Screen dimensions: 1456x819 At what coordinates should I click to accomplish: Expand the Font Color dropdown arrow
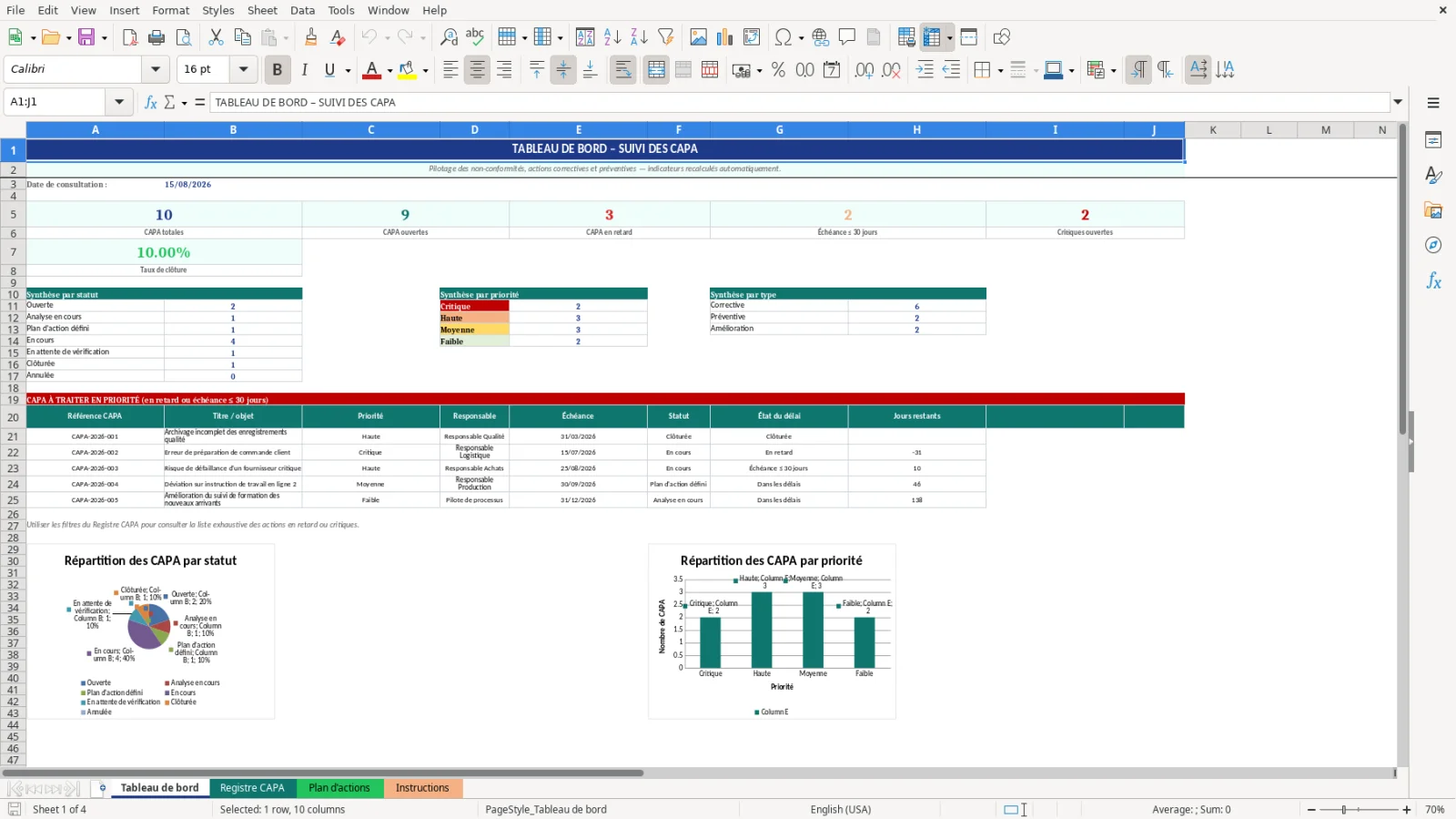click(x=389, y=70)
